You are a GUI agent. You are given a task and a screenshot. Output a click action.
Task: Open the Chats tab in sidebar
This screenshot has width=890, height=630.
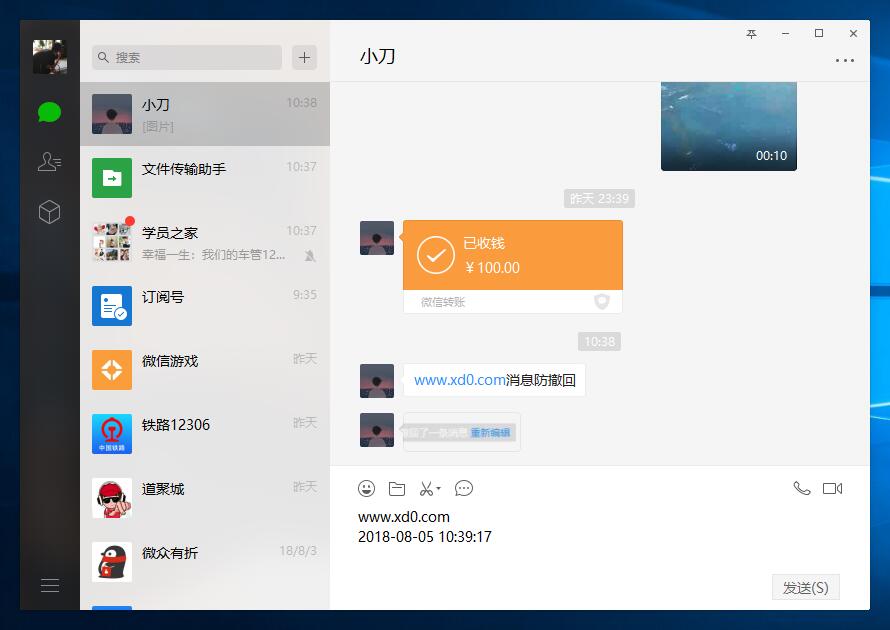tap(49, 112)
